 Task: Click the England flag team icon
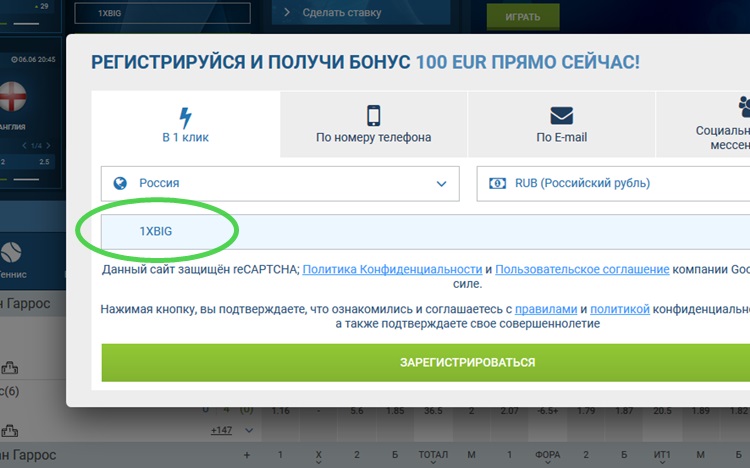pyautogui.click(x=13, y=101)
